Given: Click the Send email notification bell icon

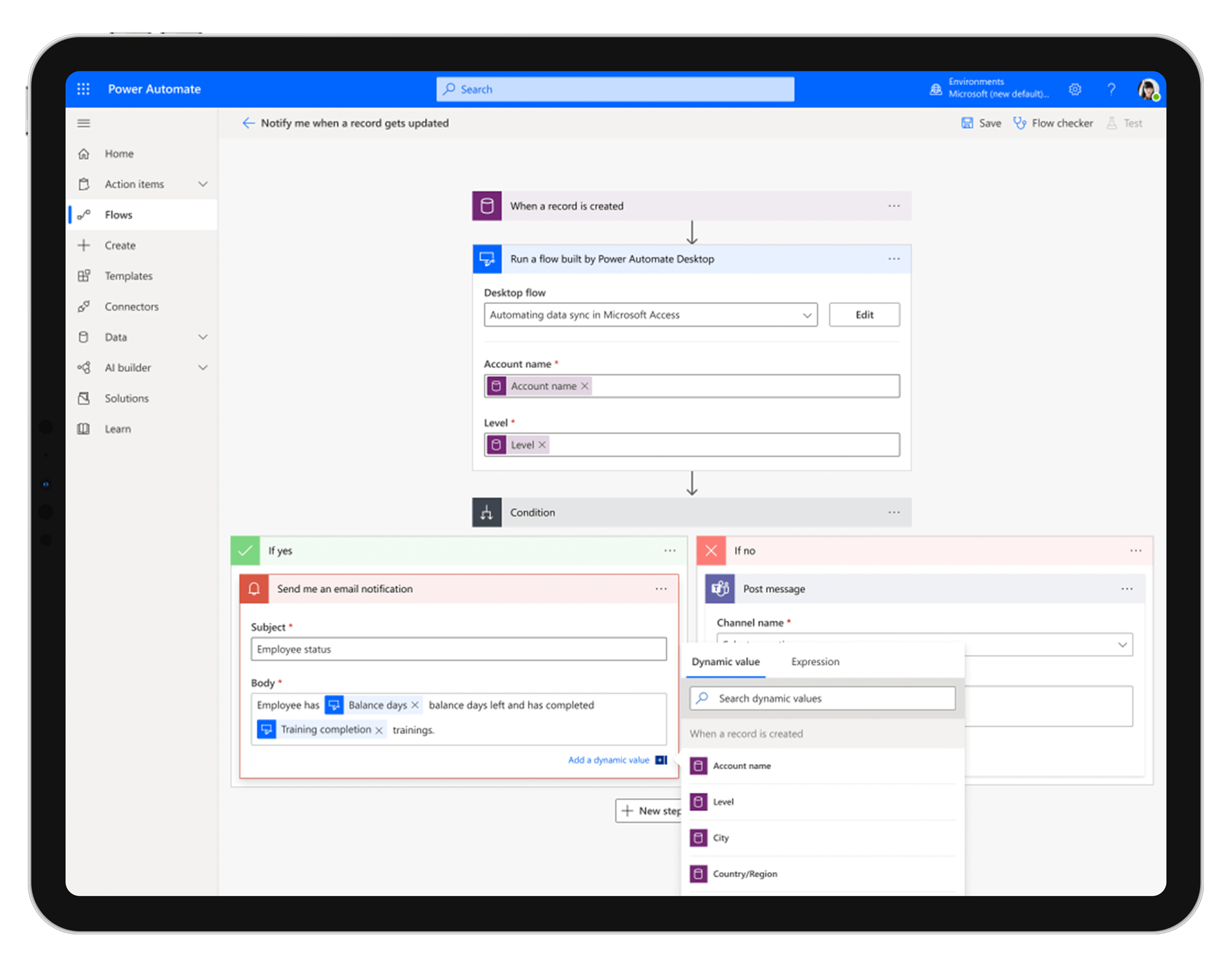Looking at the screenshot, I should pos(258,588).
